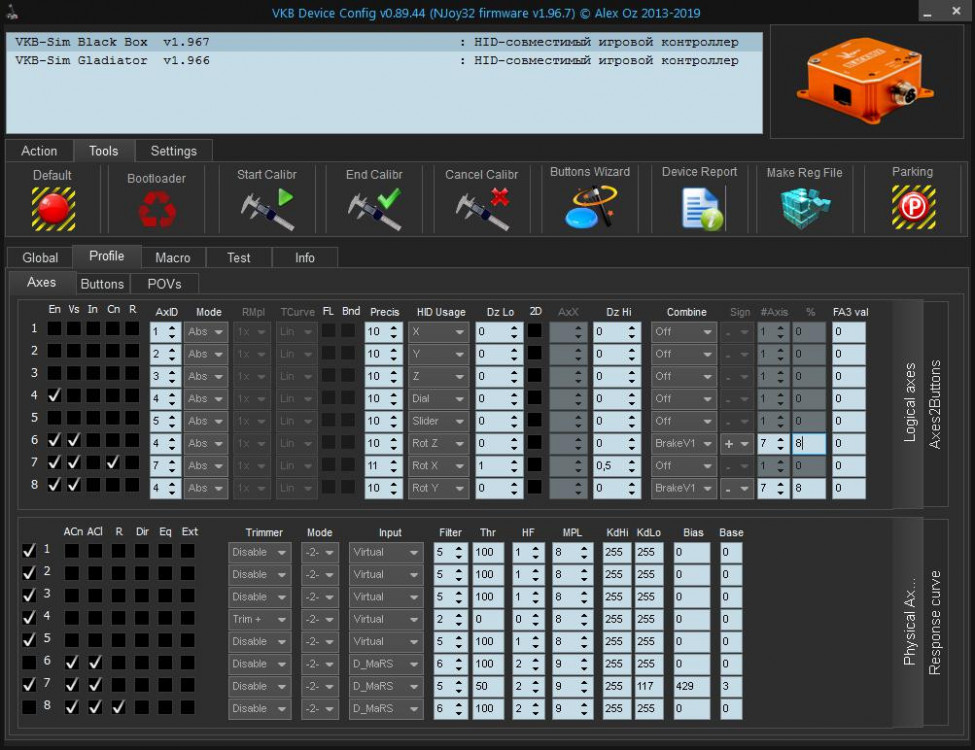The height and width of the screenshot is (750, 975).
Task: Untick the Cn checkbox on logical axis 7
Action: click(113, 463)
